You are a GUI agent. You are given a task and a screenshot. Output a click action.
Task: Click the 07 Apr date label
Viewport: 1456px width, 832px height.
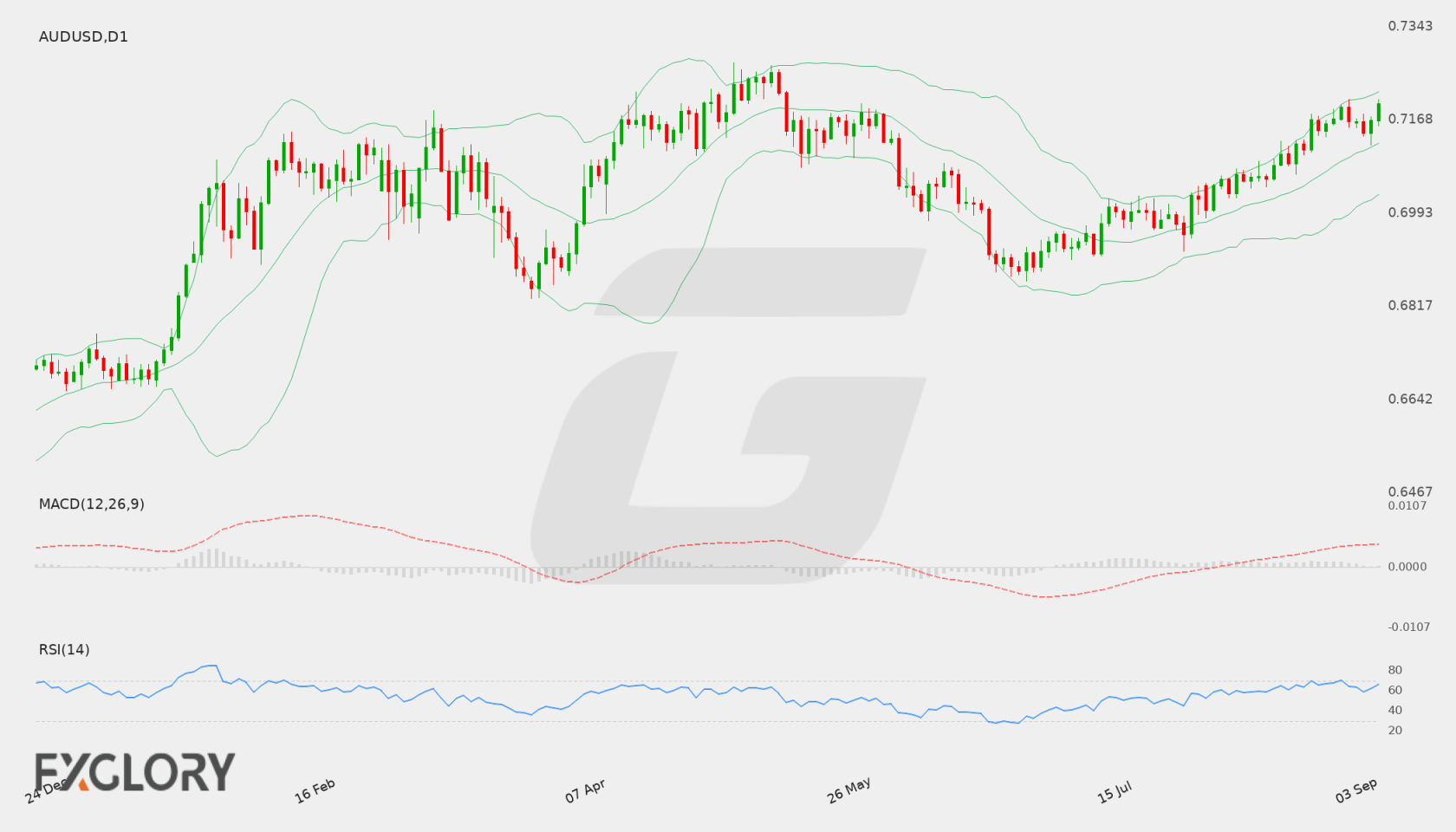(x=585, y=790)
